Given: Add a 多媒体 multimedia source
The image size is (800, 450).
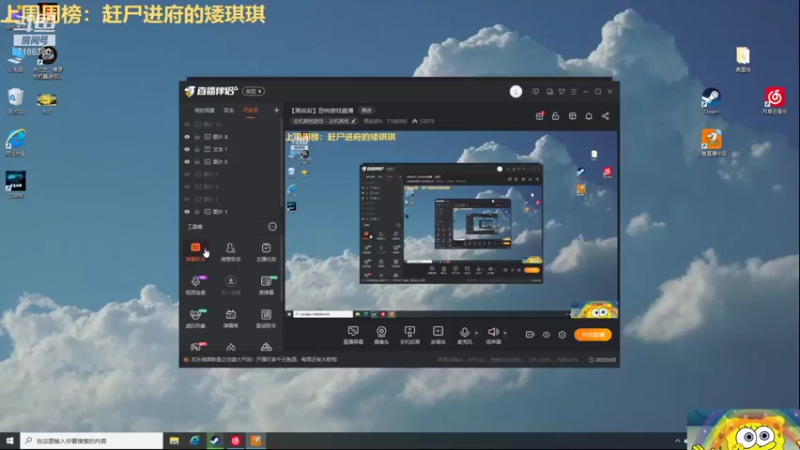Looking at the screenshot, I should tap(438, 335).
